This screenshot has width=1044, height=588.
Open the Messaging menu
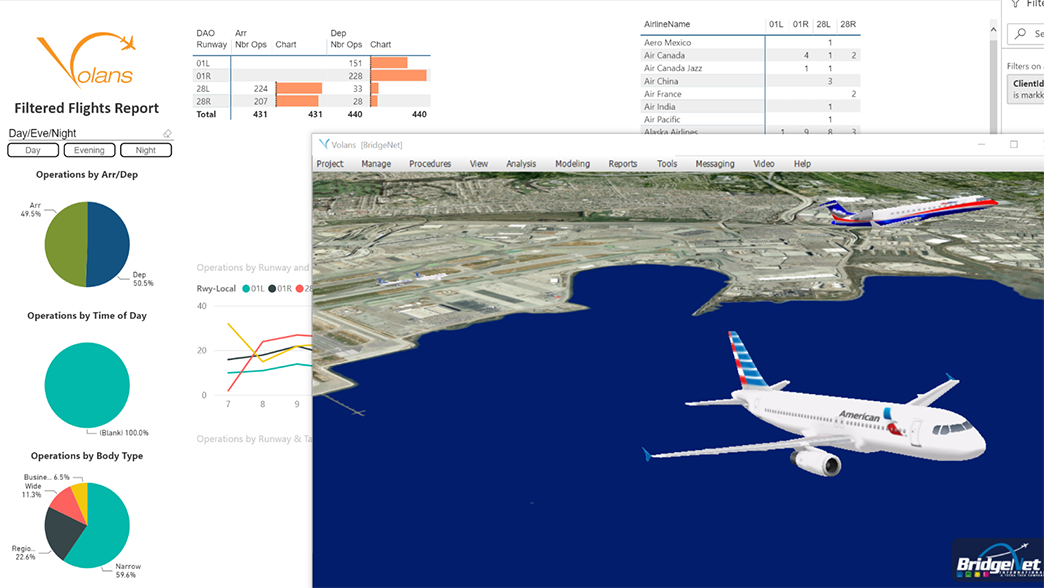(715, 164)
